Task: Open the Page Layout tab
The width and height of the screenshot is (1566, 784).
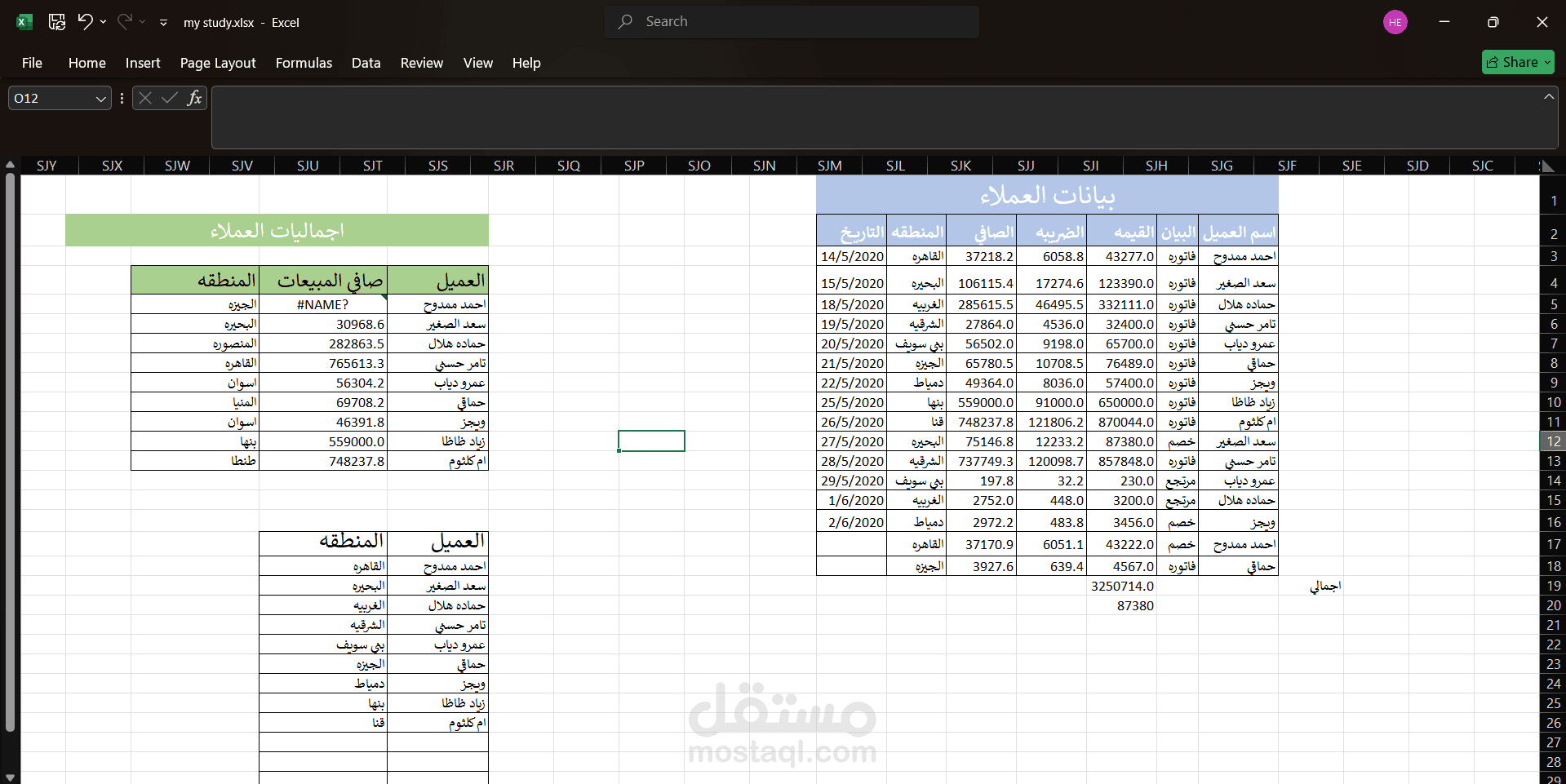Action: pos(218,63)
